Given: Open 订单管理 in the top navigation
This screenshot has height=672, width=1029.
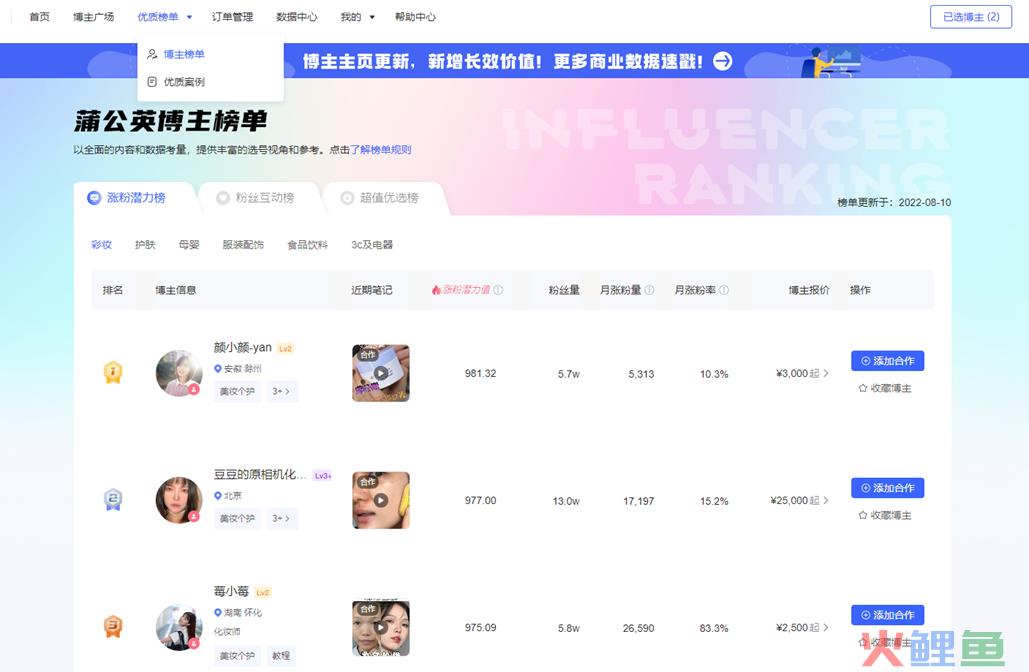Looking at the screenshot, I should [x=232, y=17].
